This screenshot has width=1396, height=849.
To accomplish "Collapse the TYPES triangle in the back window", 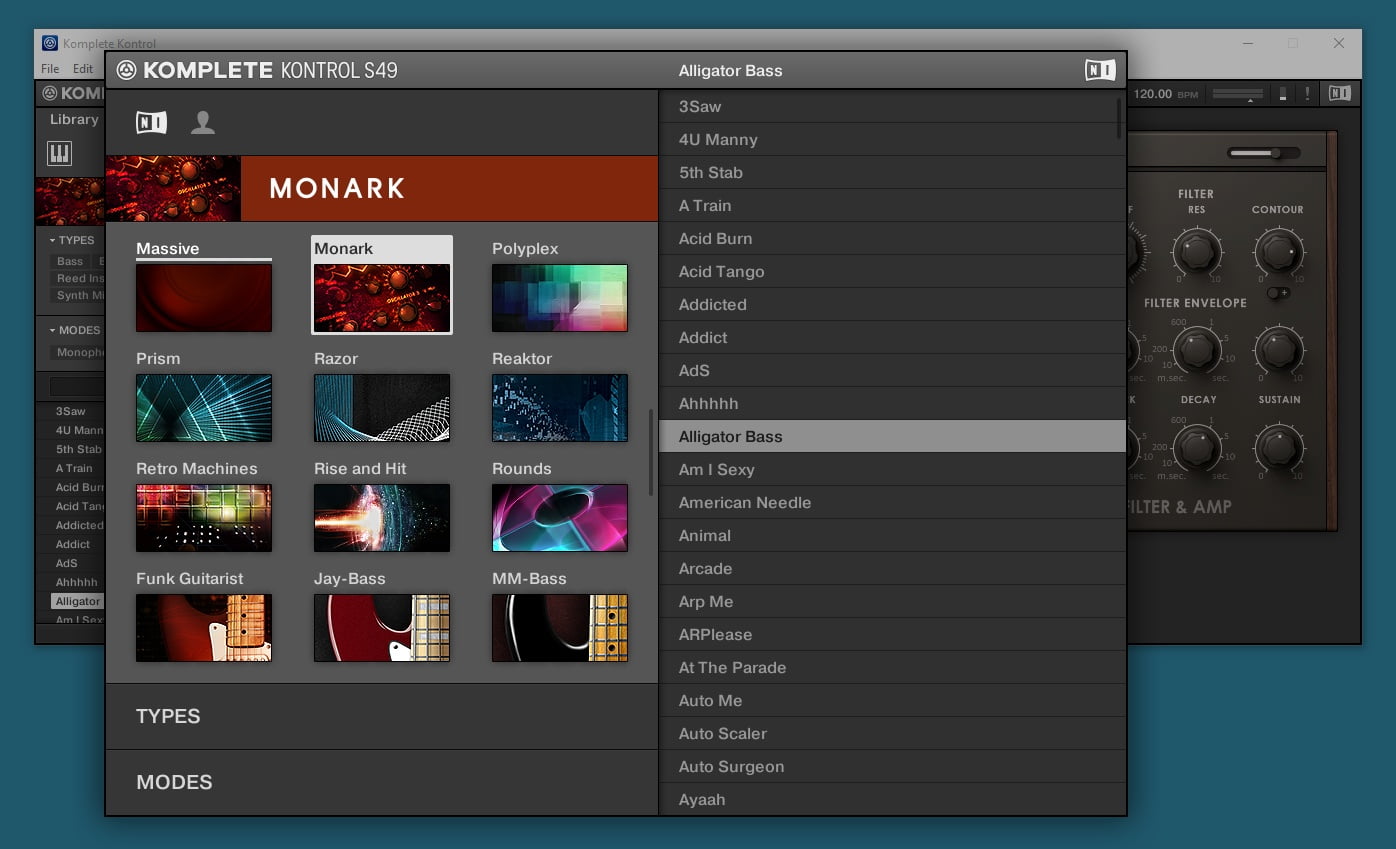I will 52,241.
